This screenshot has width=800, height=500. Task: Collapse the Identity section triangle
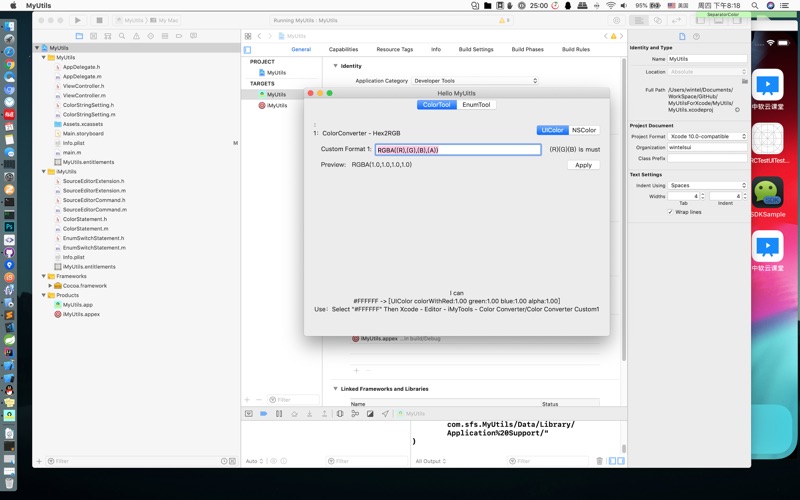point(335,66)
